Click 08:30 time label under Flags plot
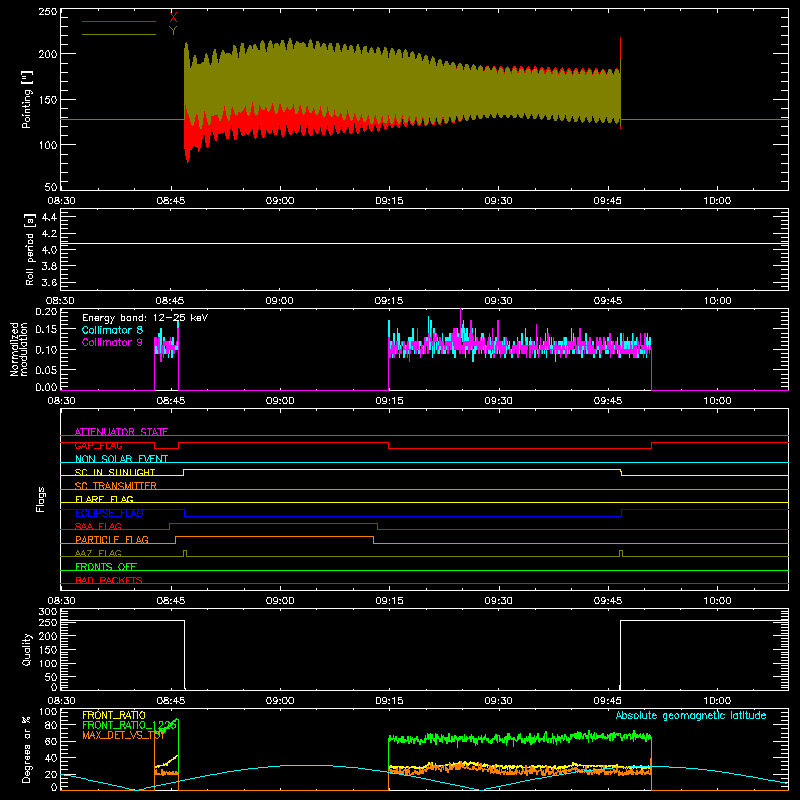Viewport: 800px width, 800px height. point(61,601)
